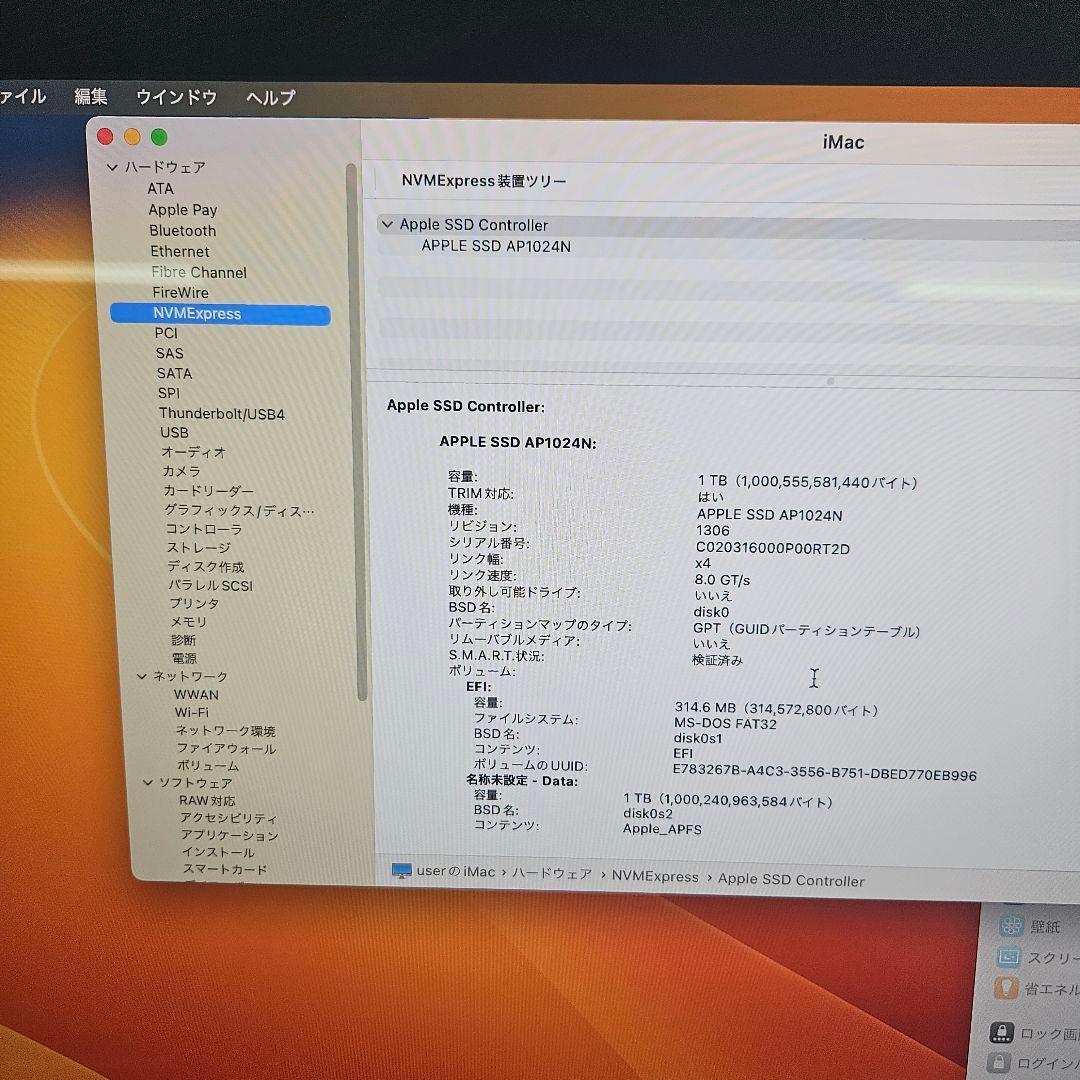Screen dimensions: 1080x1080
Task: Click the ログイン padlock icon
Action: 1000,1063
